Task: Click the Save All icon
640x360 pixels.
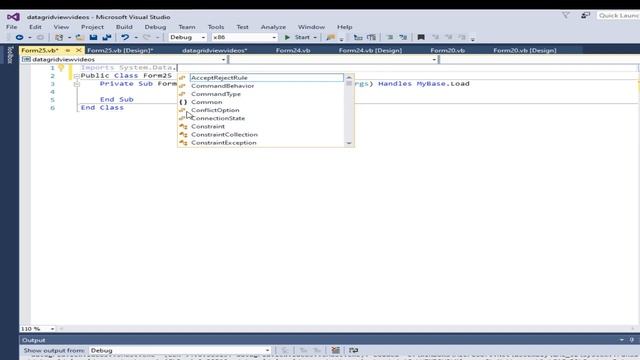Action: (x=107, y=37)
